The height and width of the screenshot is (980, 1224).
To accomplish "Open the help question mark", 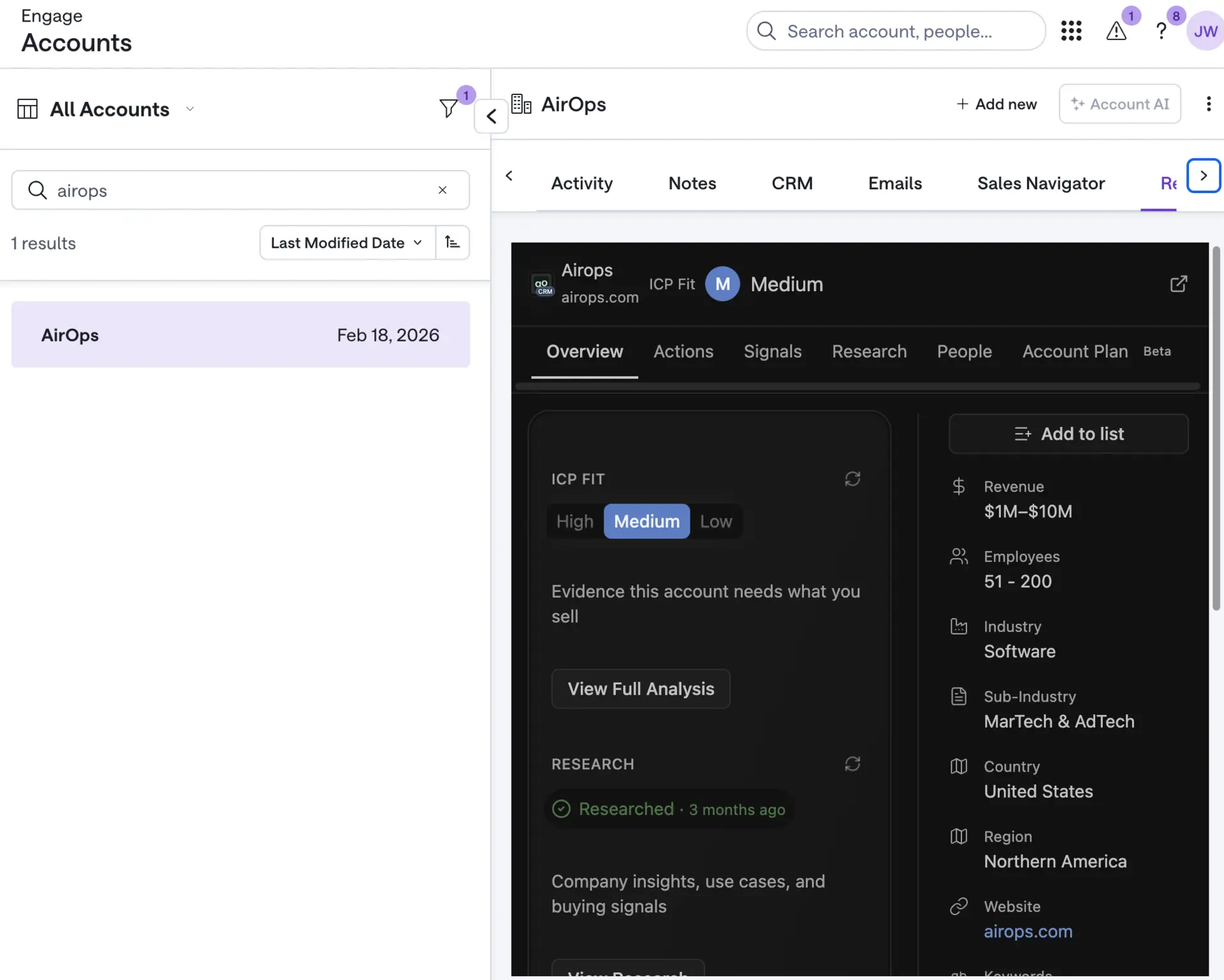I will pos(1162,31).
